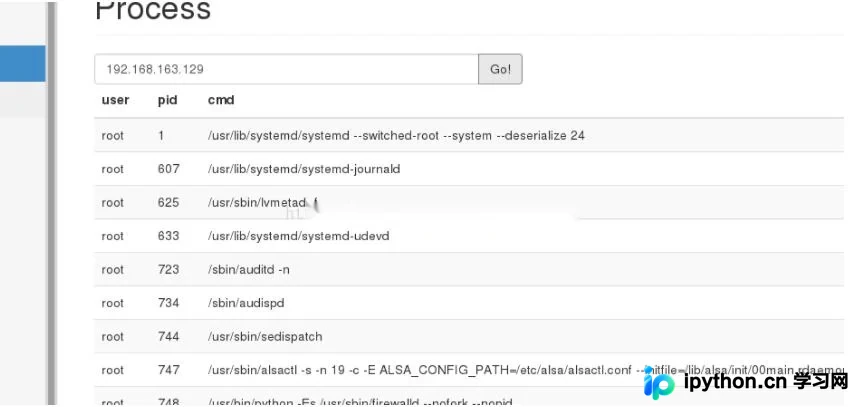Click pid 607 cell
Screen dimensions: 854x407
[x=168, y=169]
